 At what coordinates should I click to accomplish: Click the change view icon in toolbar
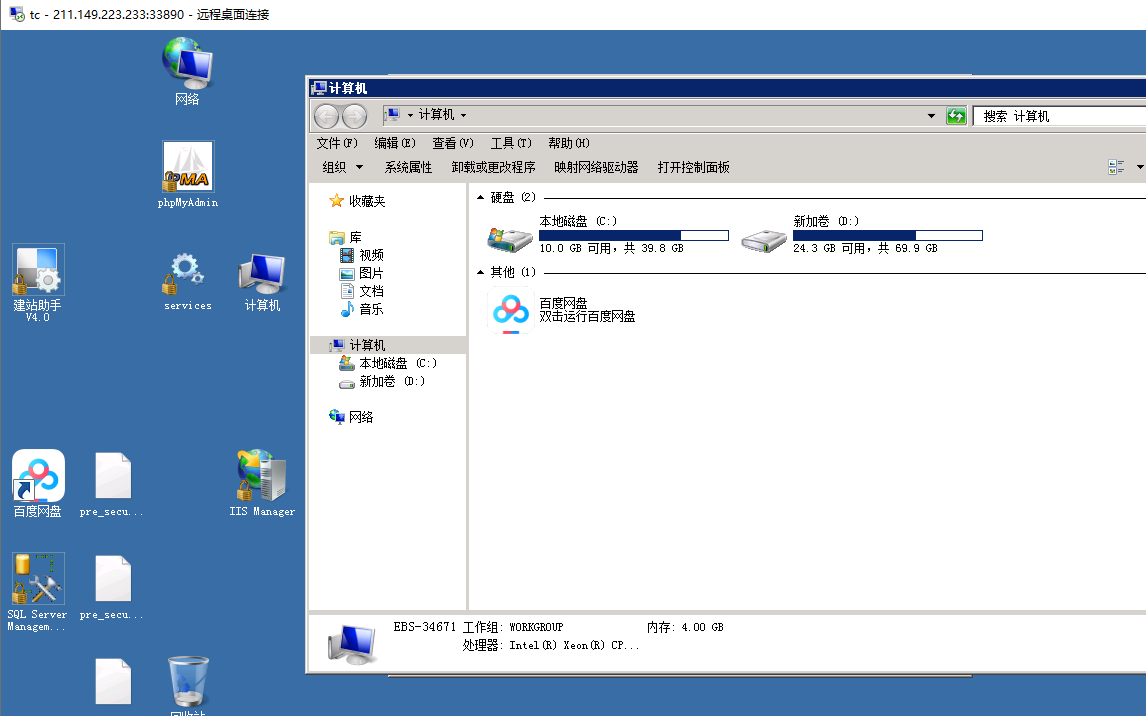[x=1116, y=167]
